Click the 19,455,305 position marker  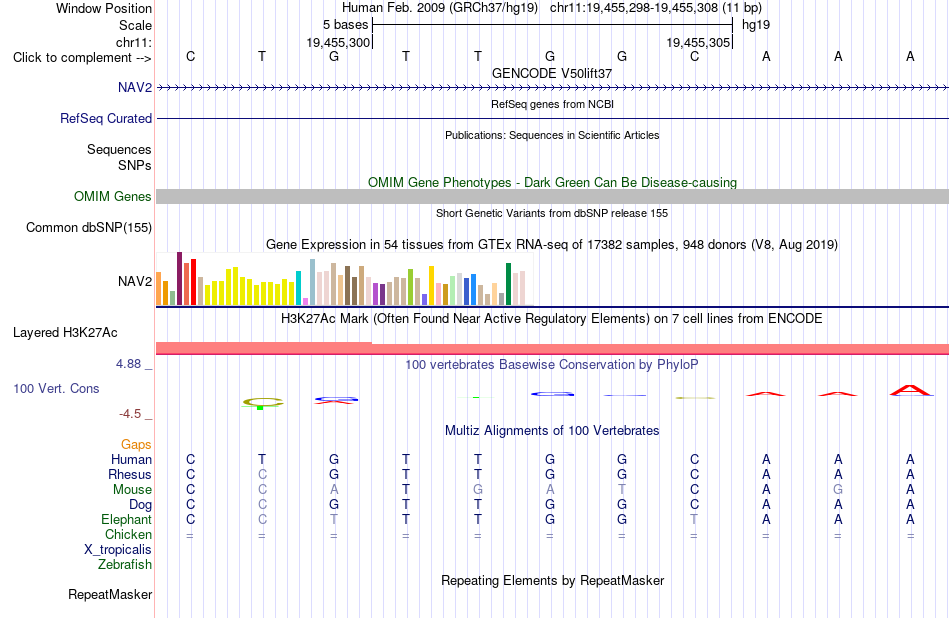(x=698, y=42)
